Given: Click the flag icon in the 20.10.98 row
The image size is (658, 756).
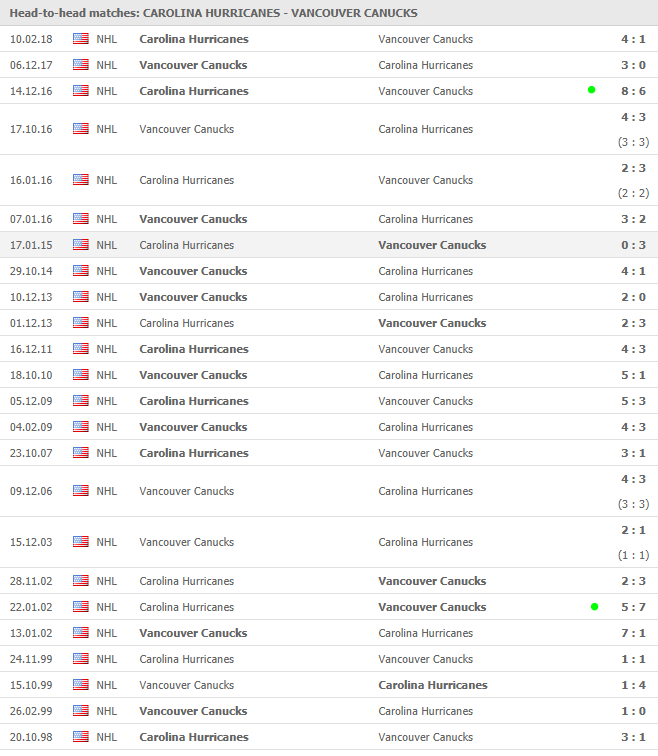Looking at the screenshot, I should point(81,737).
